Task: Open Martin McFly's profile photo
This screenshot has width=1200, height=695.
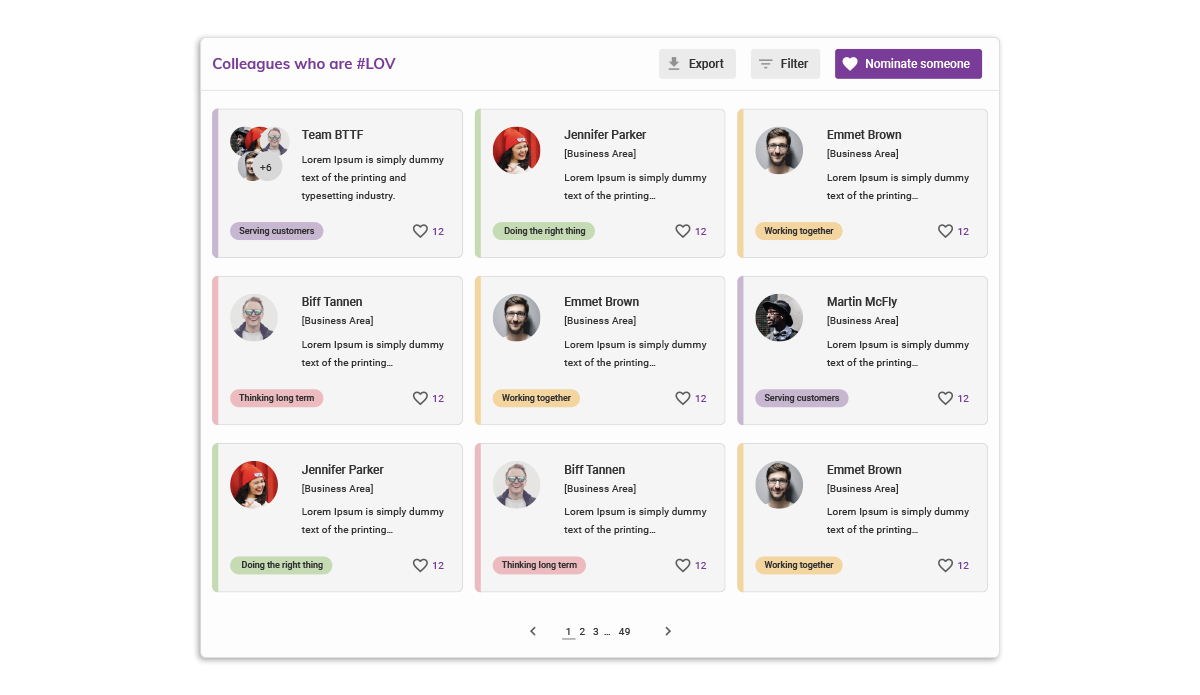Action: coord(779,318)
